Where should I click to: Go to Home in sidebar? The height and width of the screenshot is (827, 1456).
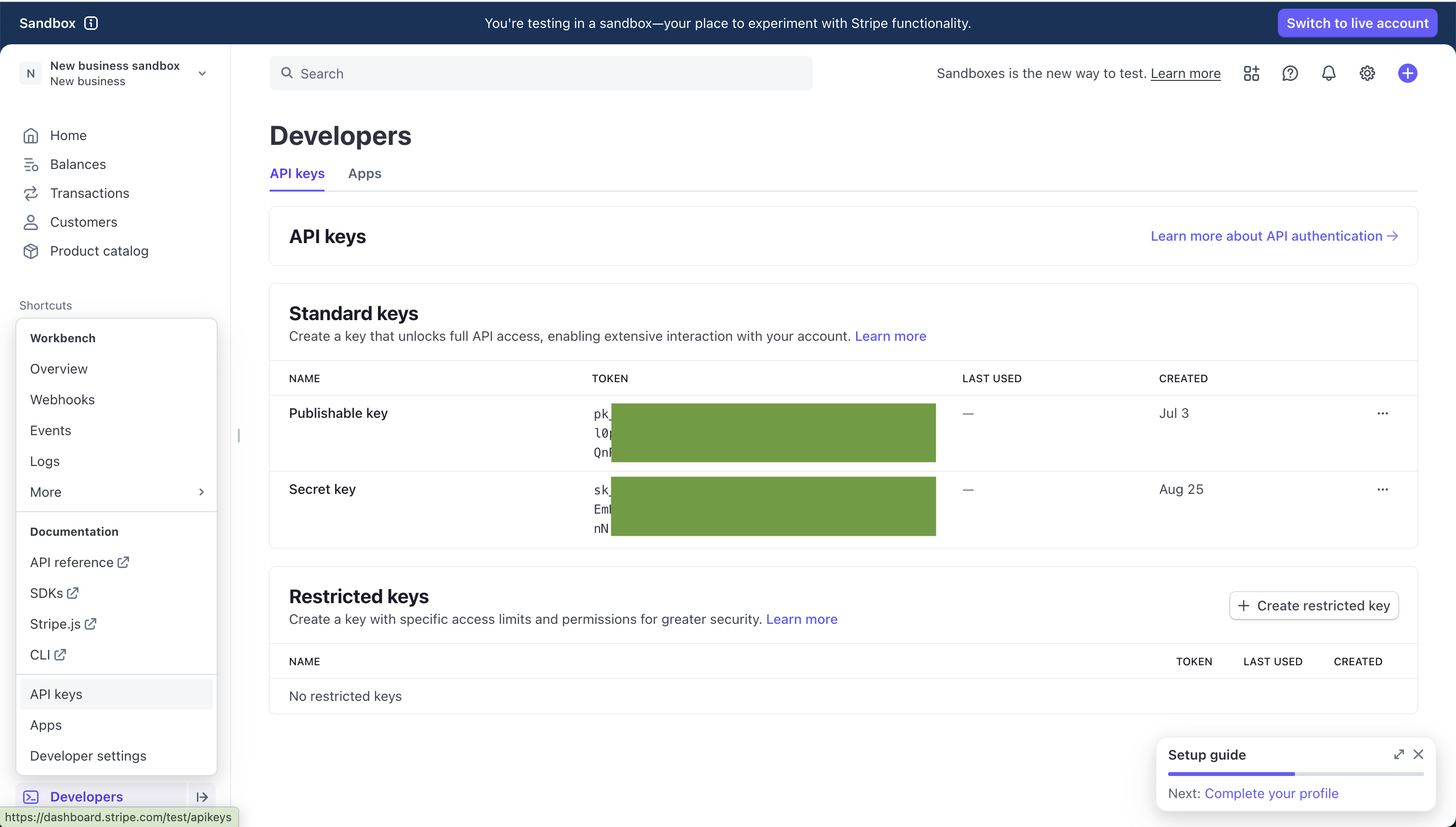[x=68, y=135]
